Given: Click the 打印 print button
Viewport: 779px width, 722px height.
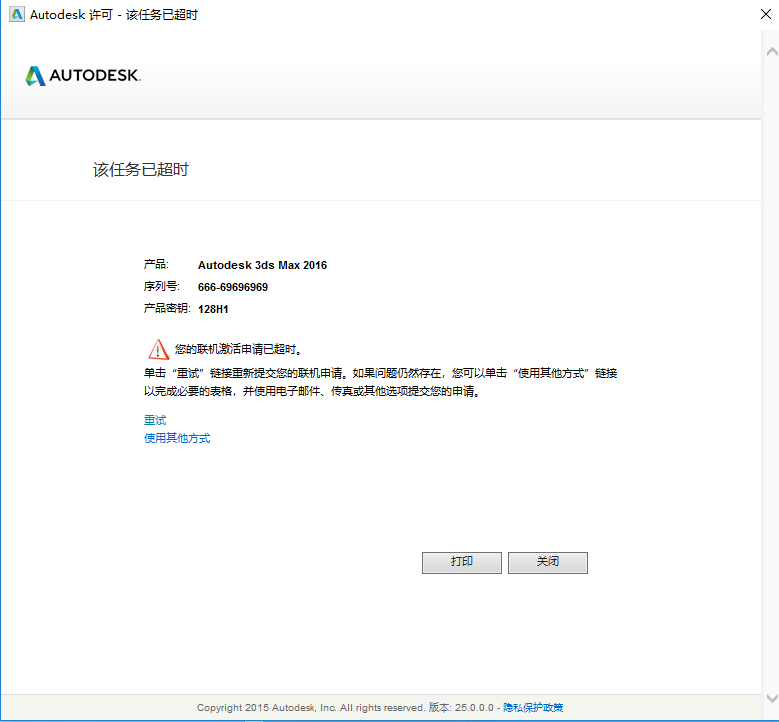Looking at the screenshot, I should 462,562.
